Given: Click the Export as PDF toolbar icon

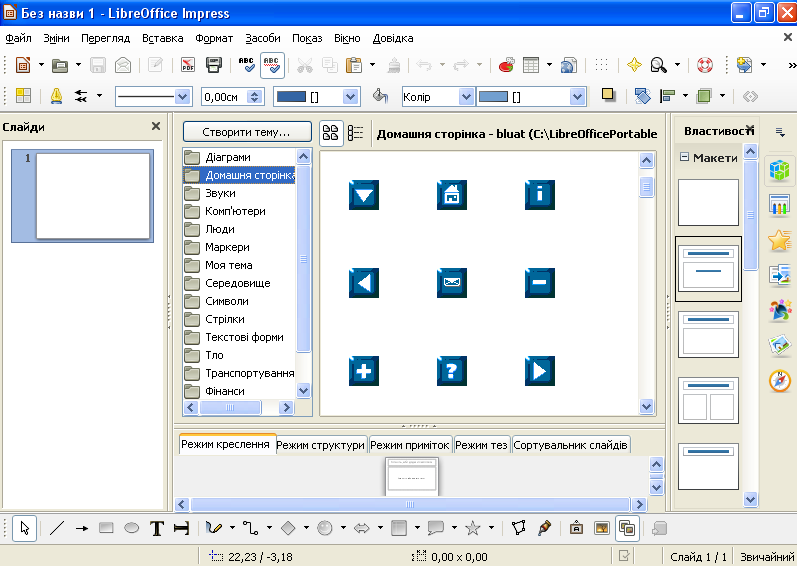Looking at the screenshot, I should pyautogui.click(x=188, y=65).
